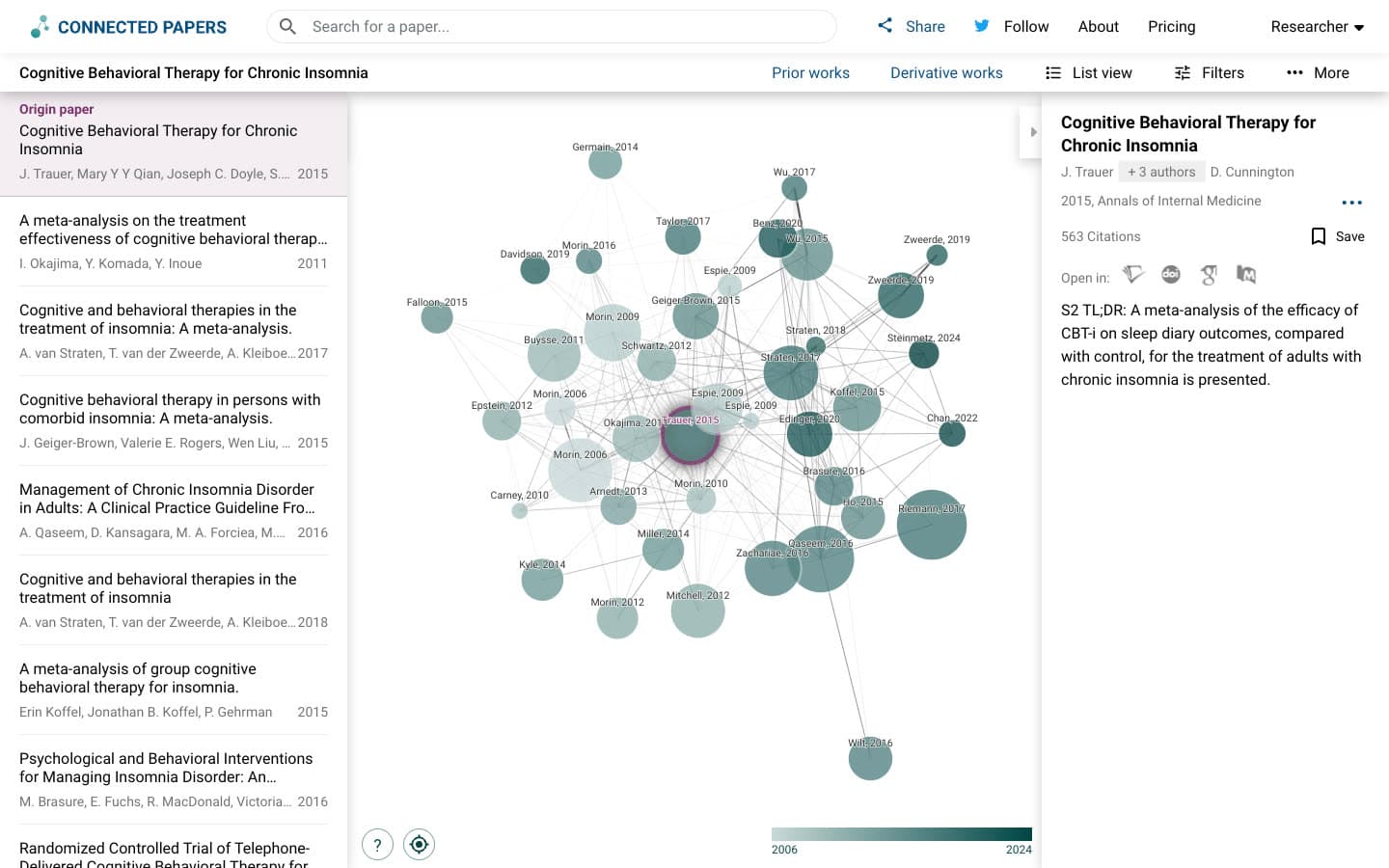Open Derivative works tab
This screenshot has width=1389, height=868.
(946, 73)
